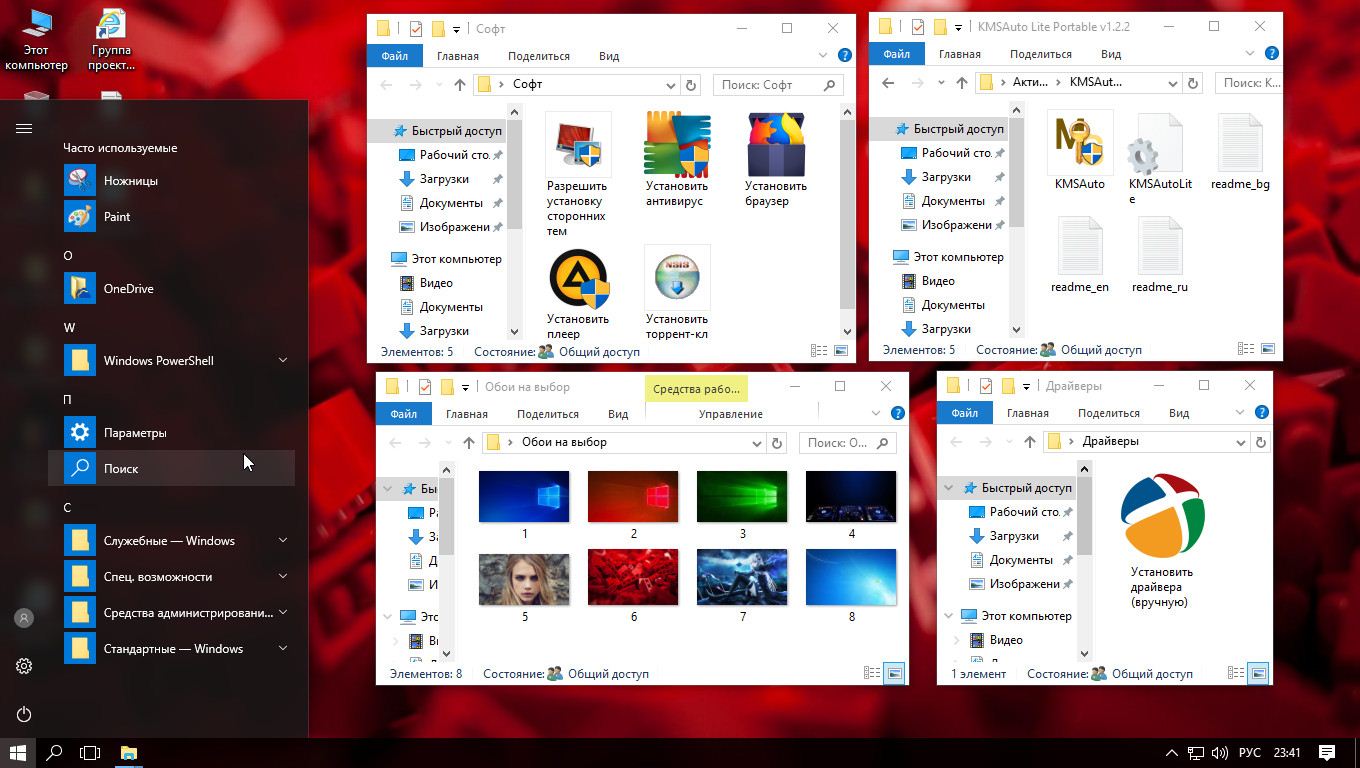Open Загрузки in Софт quick access
Viewport: 1360px width, 768px height.
444,179
